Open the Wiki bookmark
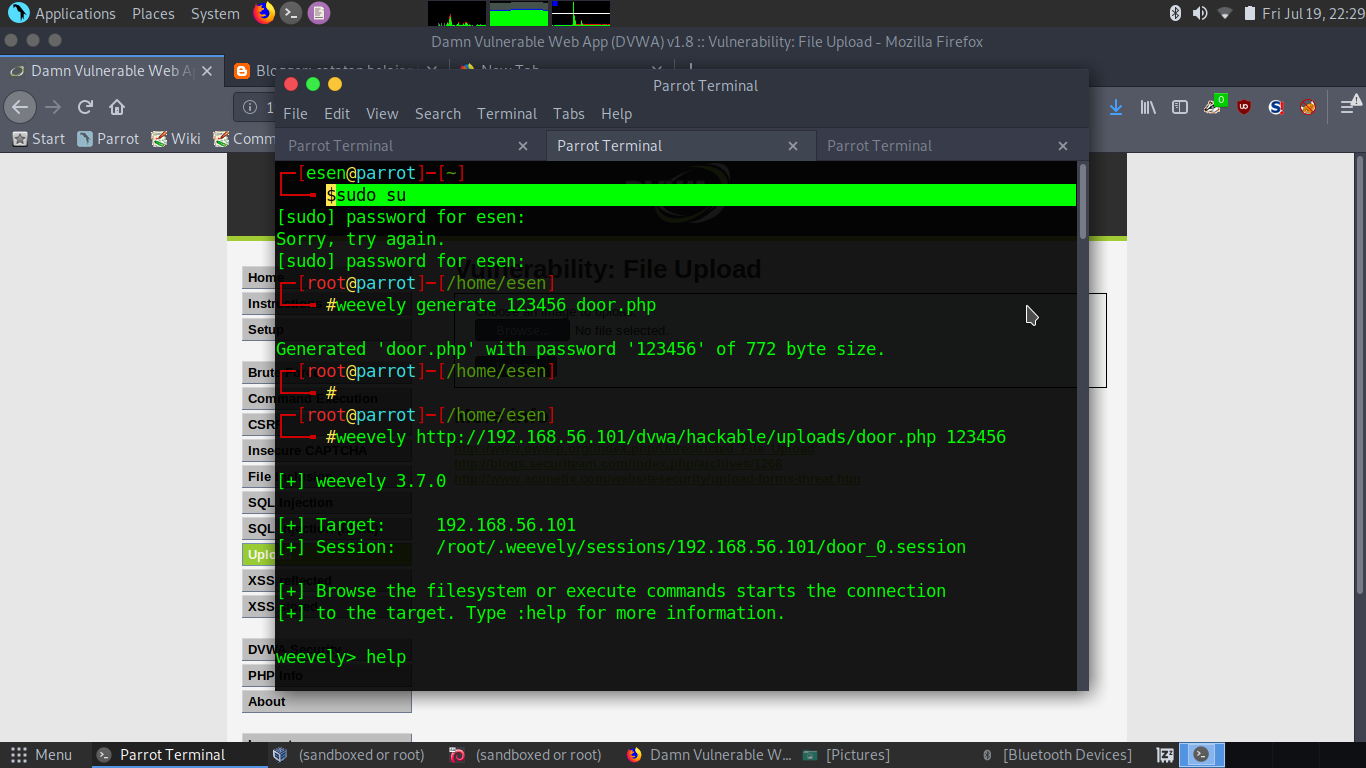1366x768 pixels. (x=176, y=139)
